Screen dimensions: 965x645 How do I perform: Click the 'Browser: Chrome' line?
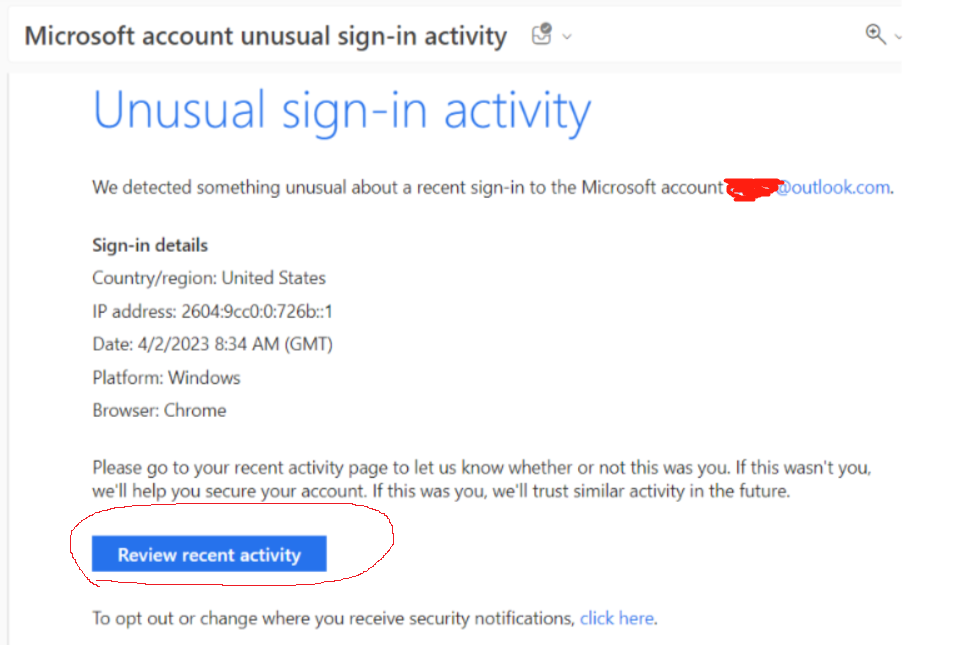click(159, 410)
